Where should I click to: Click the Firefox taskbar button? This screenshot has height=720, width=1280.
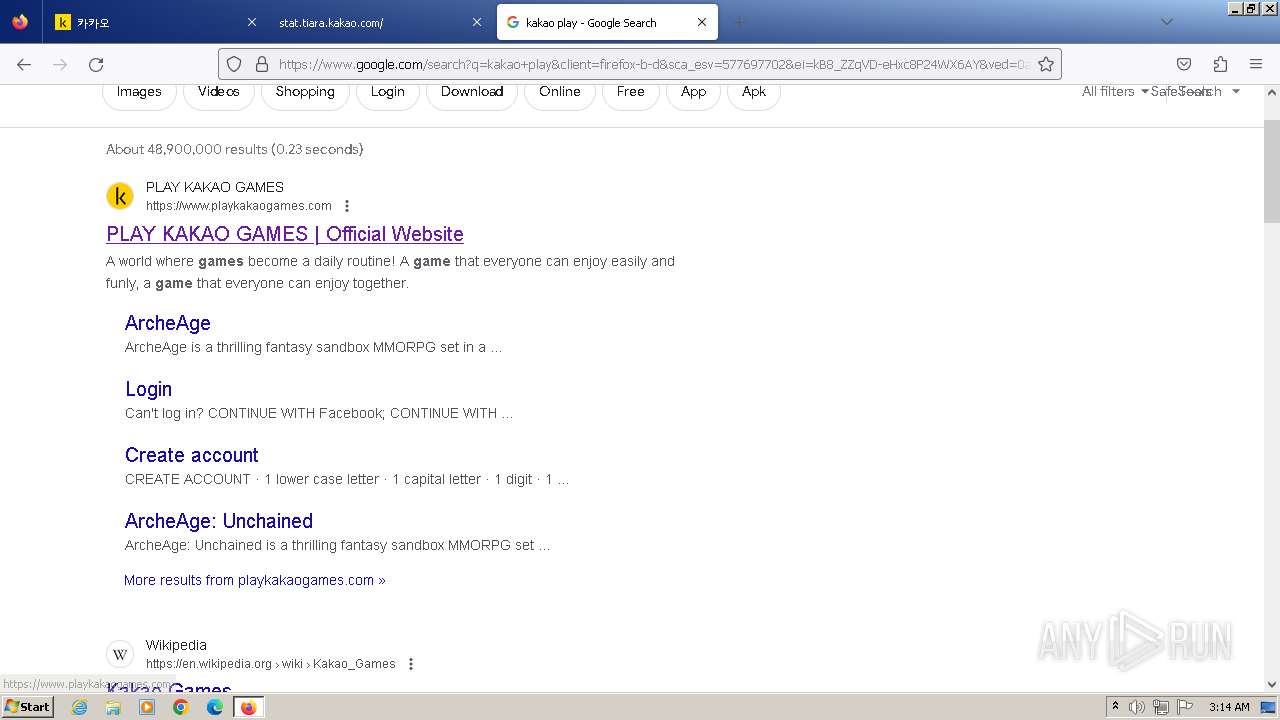[248, 707]
